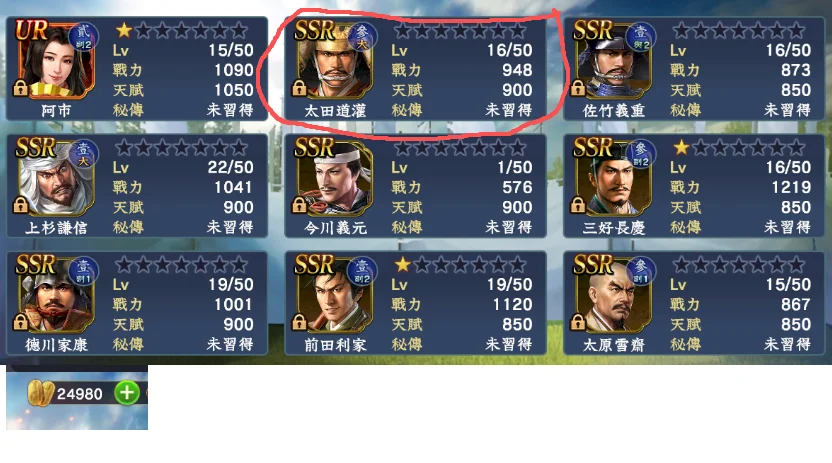Click the 戰力 1001 row of 德川家康
The image size is (832, 463).
(183, 304)
